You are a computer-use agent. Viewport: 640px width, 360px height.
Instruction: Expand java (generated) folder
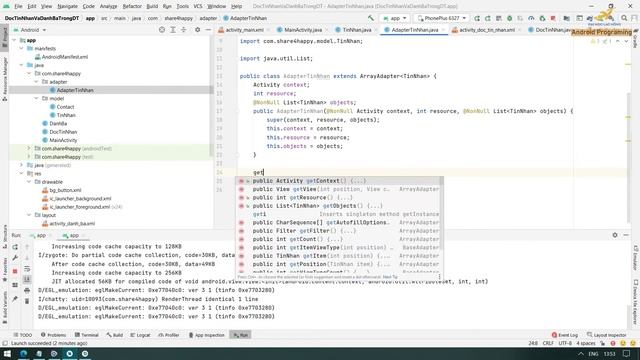(22, 165)
